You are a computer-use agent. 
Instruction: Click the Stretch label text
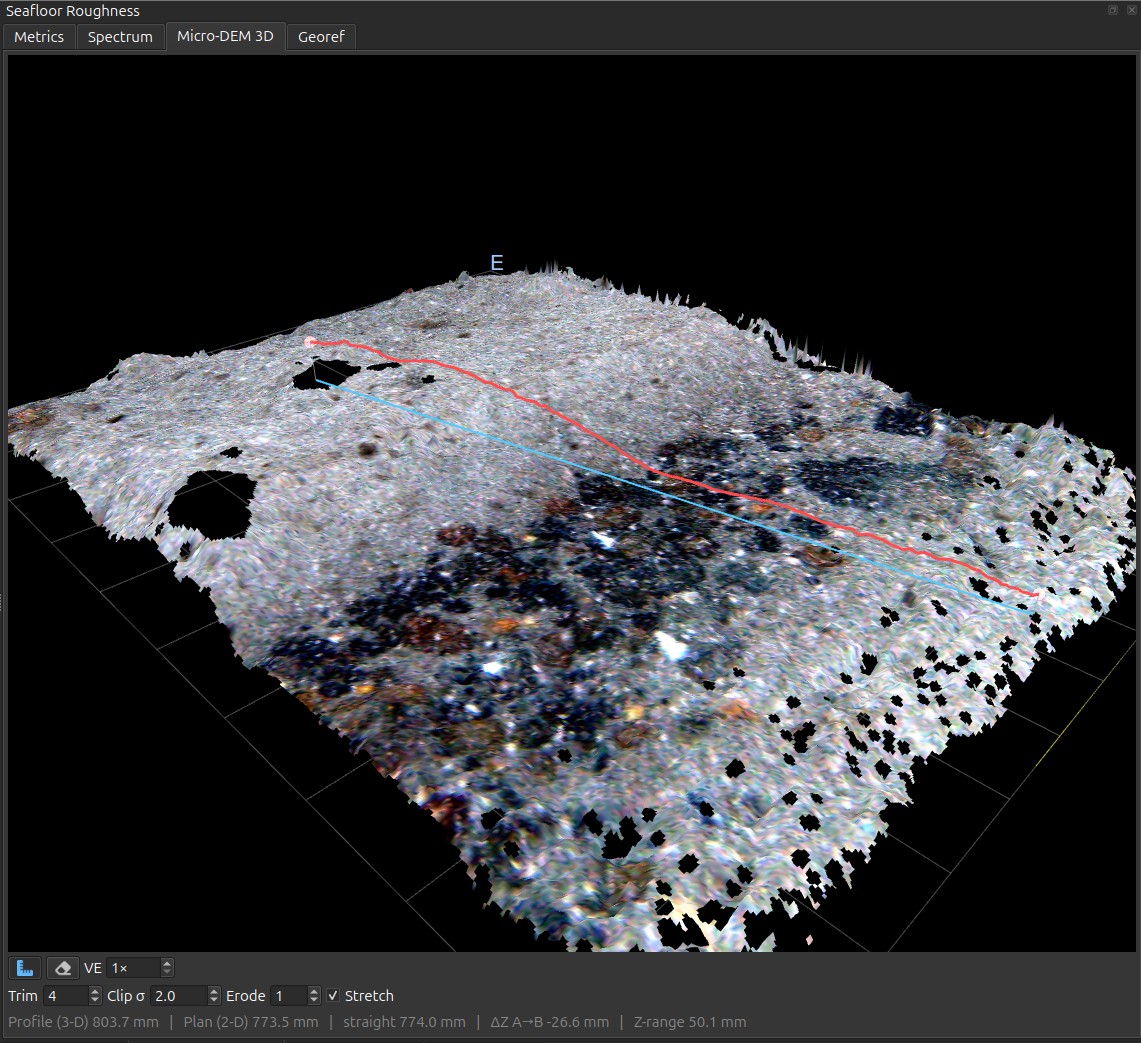(x=369, y=996)
